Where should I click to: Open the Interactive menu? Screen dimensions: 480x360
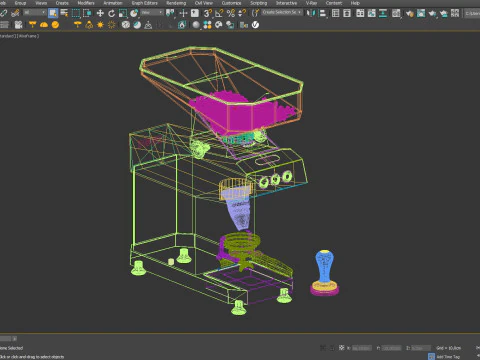(286, 3)
